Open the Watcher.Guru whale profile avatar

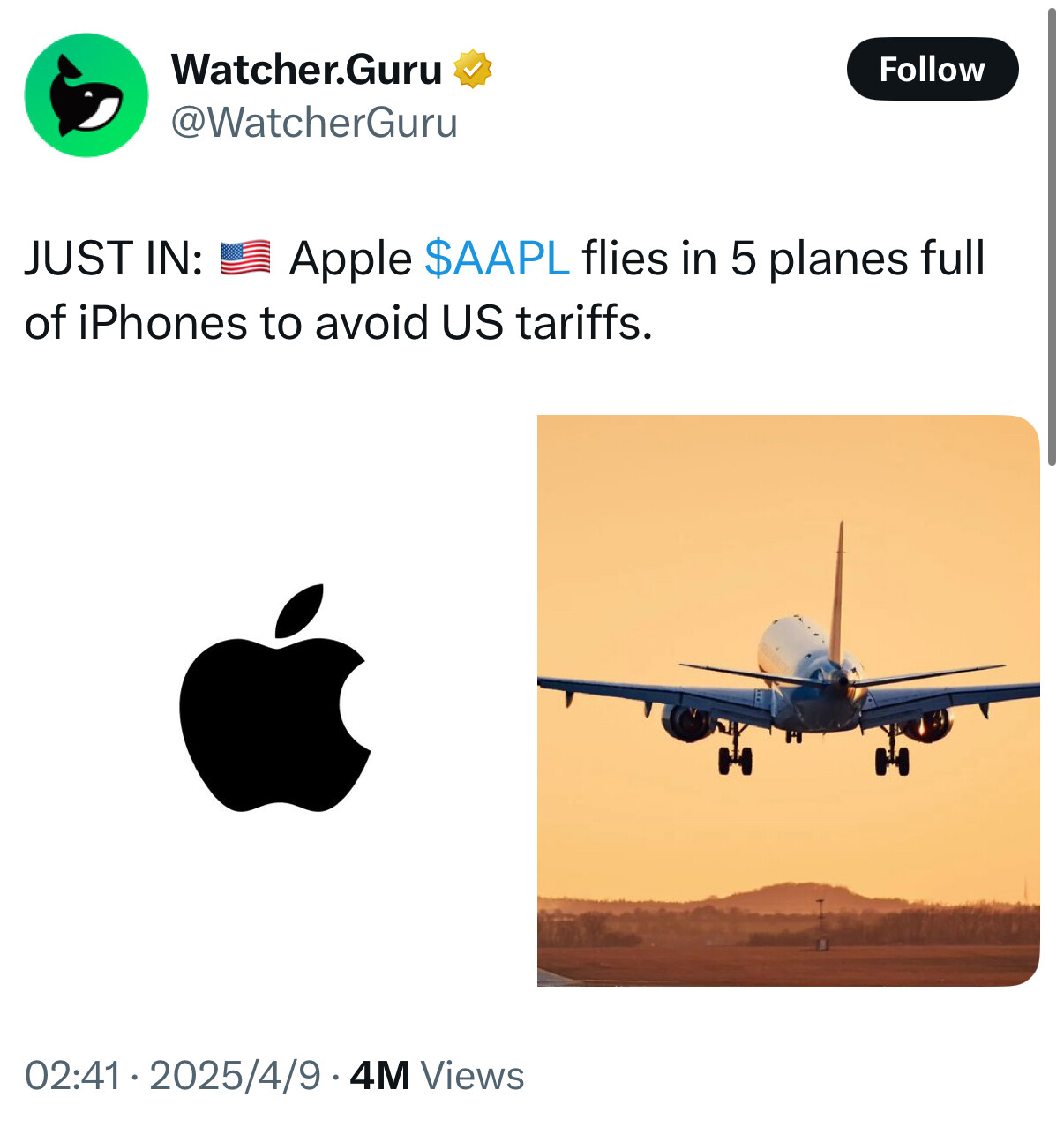tap(86, 95)
